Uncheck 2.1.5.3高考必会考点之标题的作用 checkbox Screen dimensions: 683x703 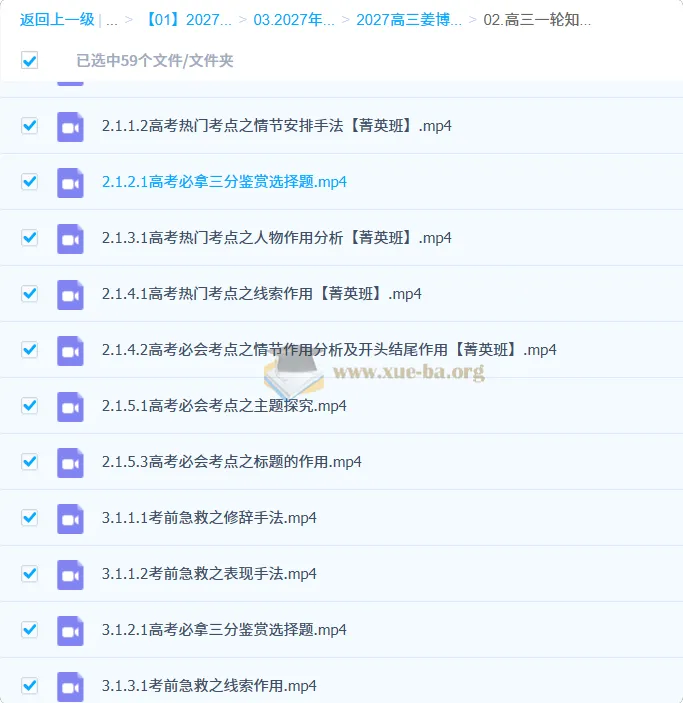point(30,462)
